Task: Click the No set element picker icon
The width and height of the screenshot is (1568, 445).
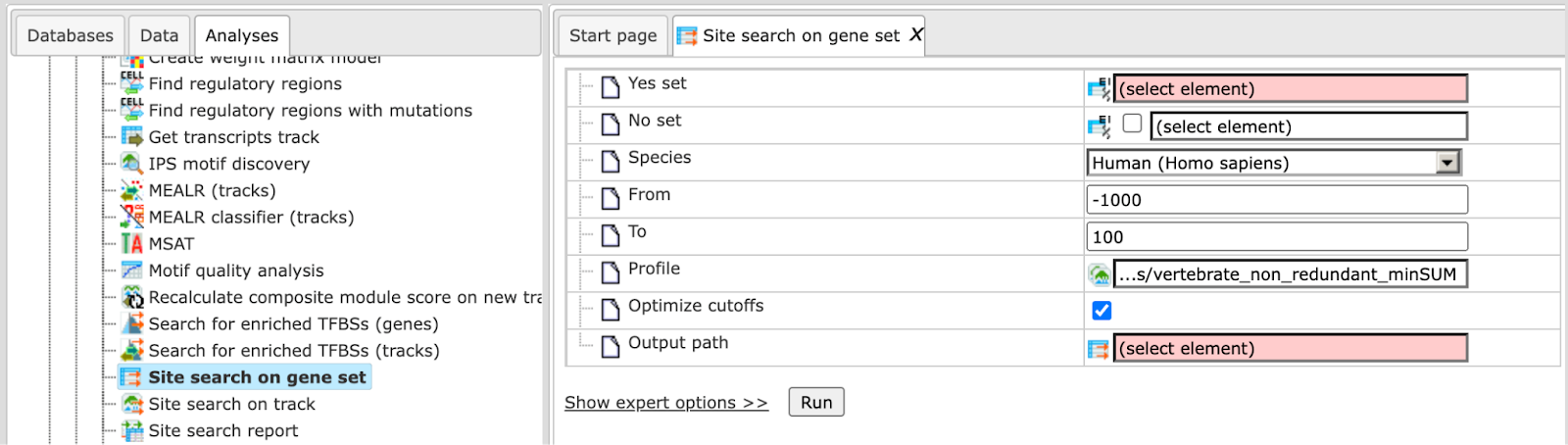Action: [1099, 126]
